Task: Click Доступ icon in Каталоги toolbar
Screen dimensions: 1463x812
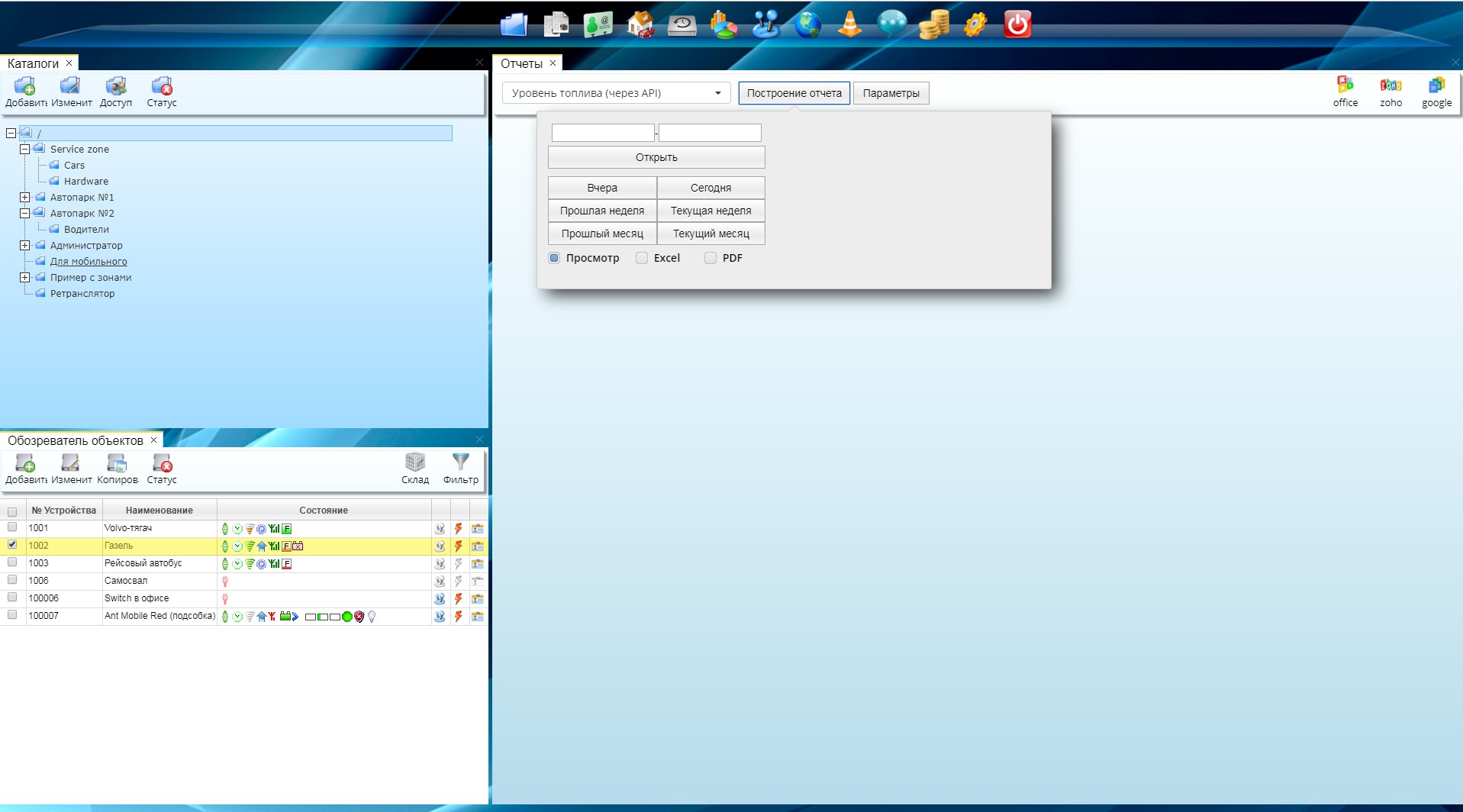Action: [x=116, y=92]
